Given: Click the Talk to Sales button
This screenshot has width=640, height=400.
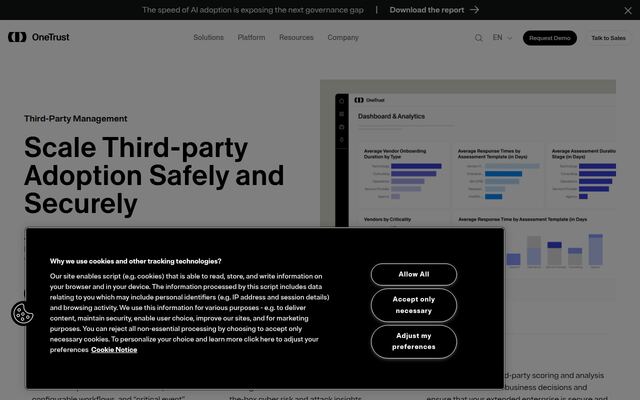Looking at the screenshot, I should point(608,38).
